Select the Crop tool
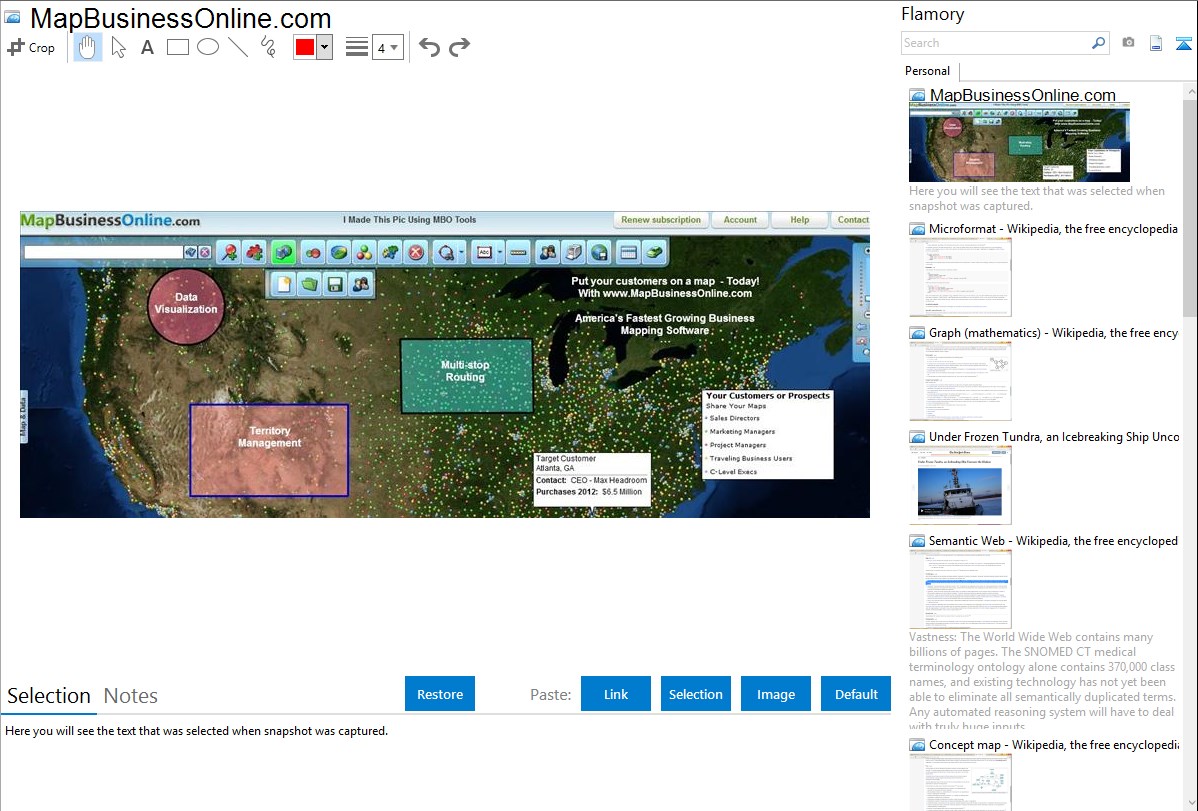The width and height of the screenshot is (1198, 811). (x=31, y=47)
